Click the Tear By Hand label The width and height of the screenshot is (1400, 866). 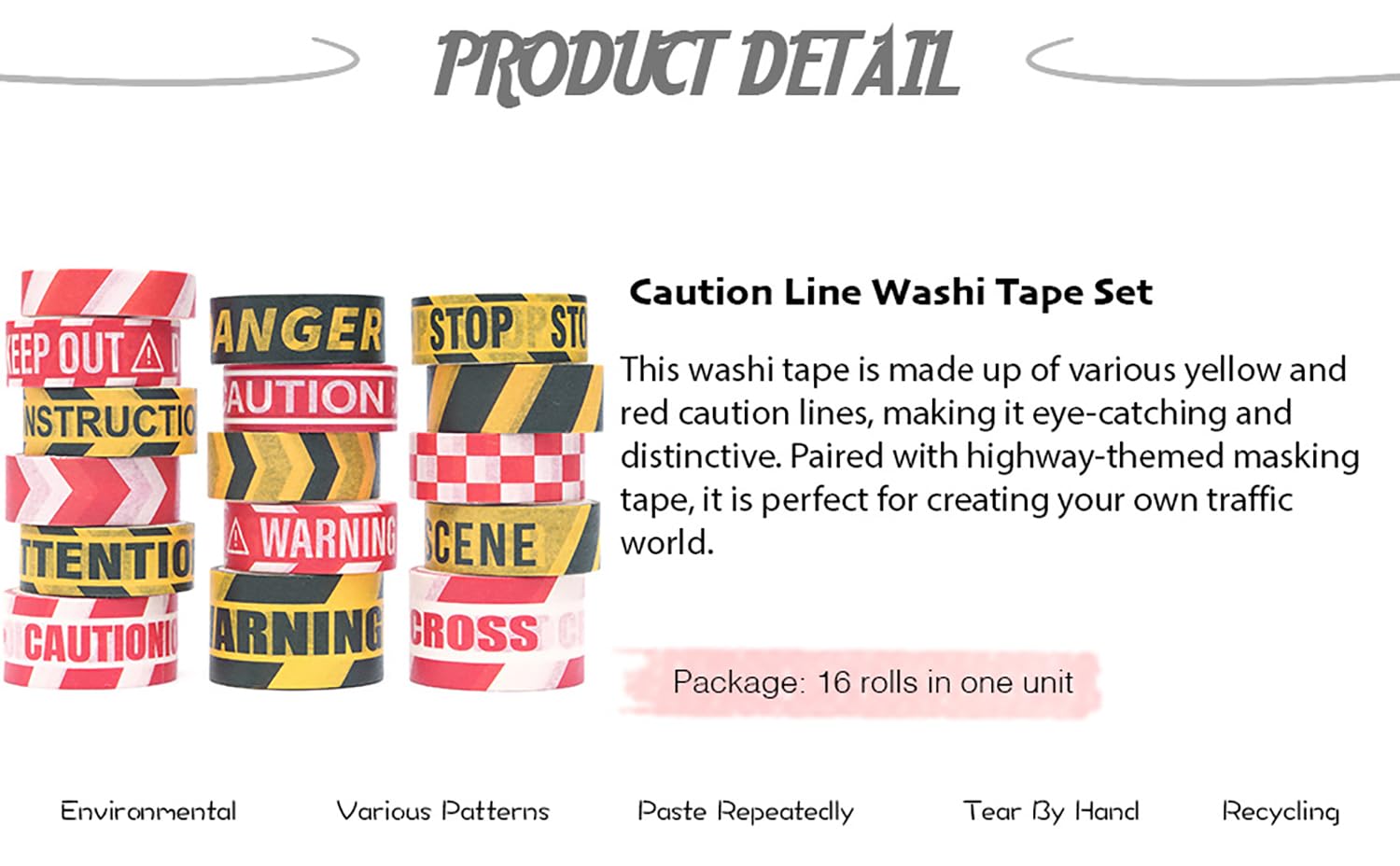click(x=1051, y=811)
